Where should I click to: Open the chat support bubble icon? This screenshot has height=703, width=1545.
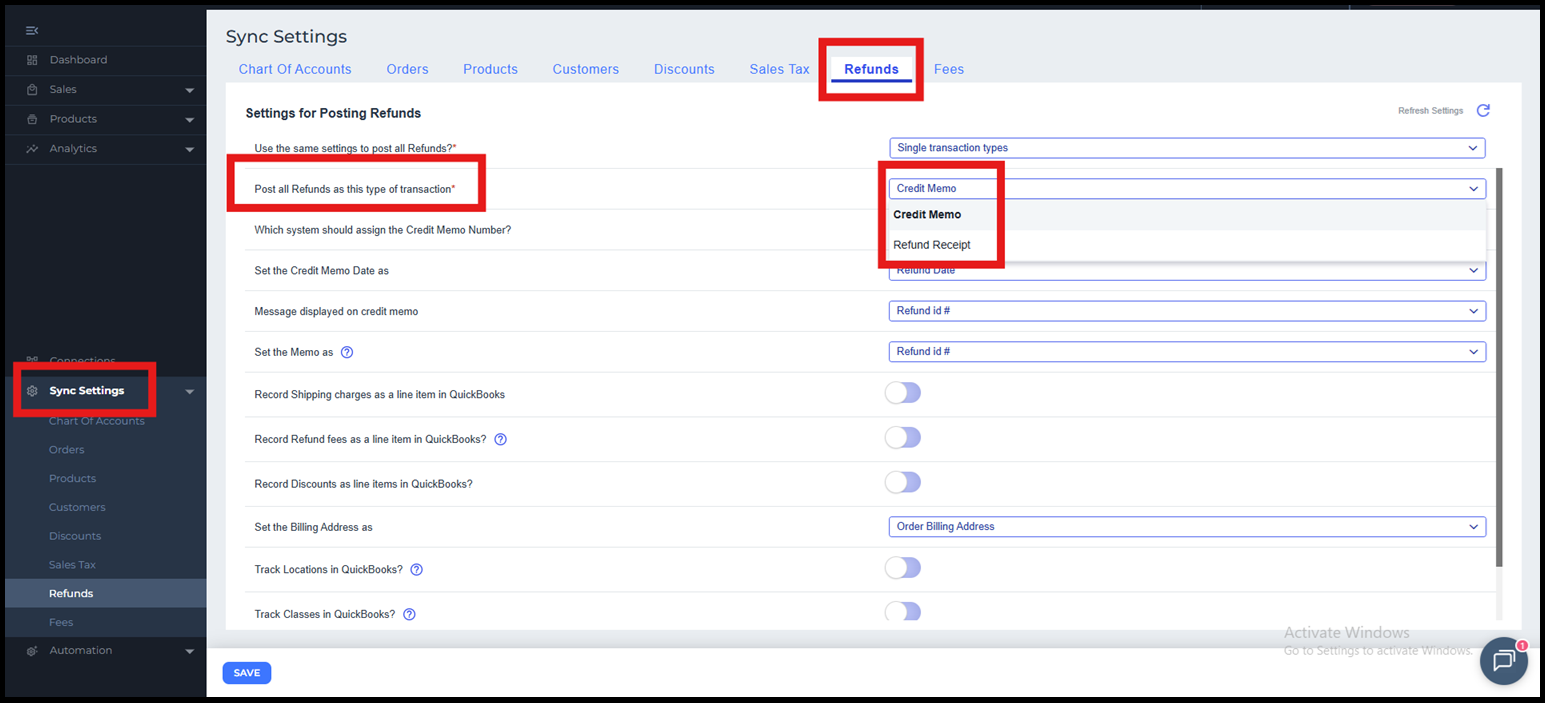pyautogui.click(x=1503, y=660)
